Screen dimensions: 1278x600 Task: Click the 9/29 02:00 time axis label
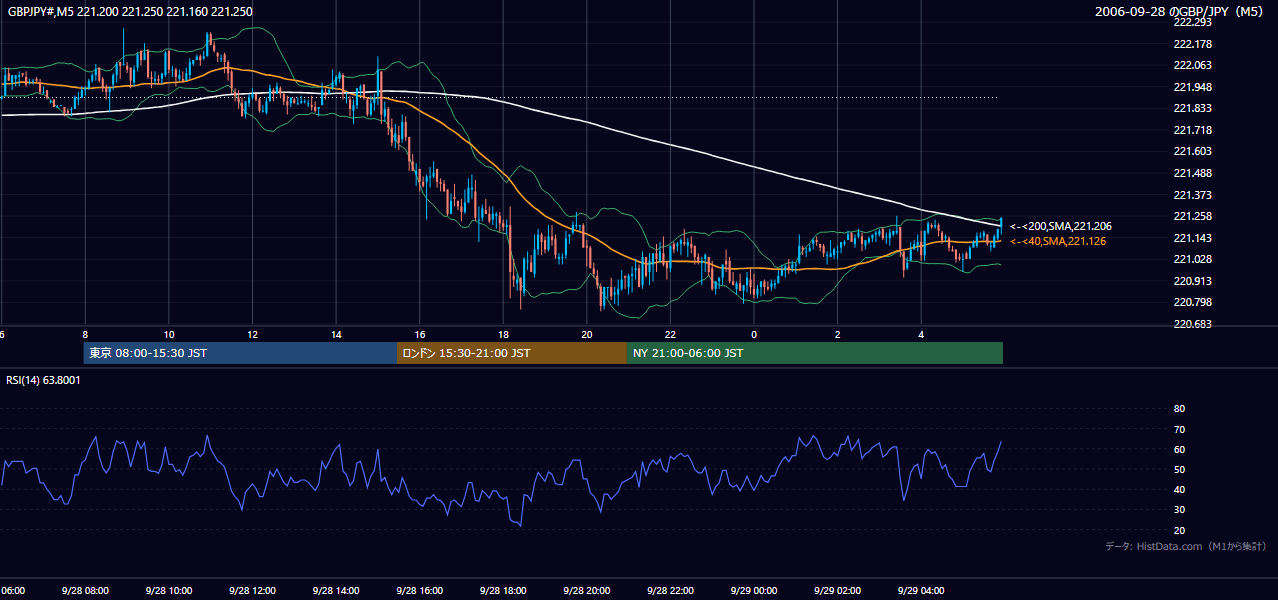[838, 590]
